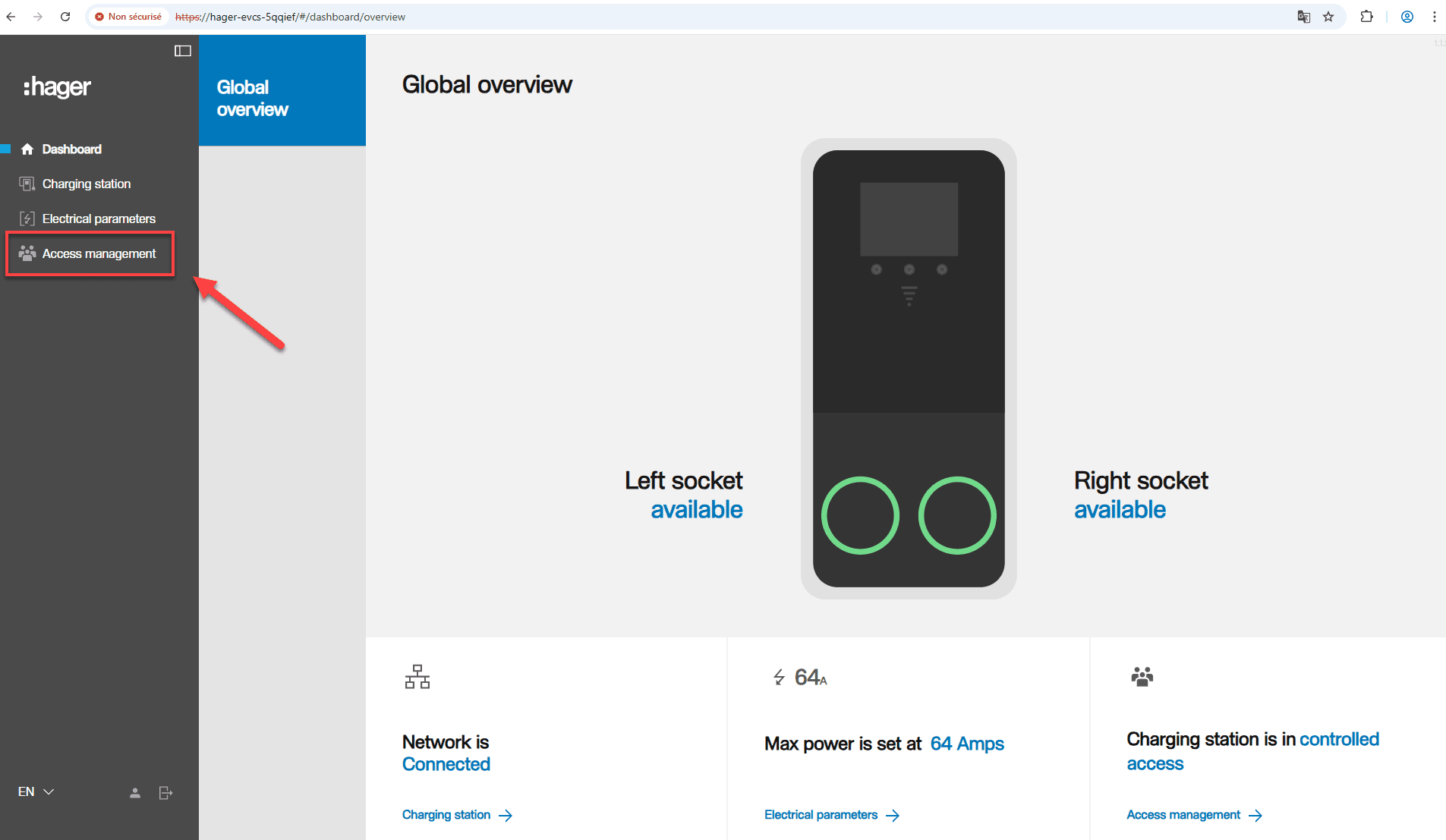Viewport: 1446px width, 840px height.
Task: Click the network topology icon
Action: [x=417, y=677]
